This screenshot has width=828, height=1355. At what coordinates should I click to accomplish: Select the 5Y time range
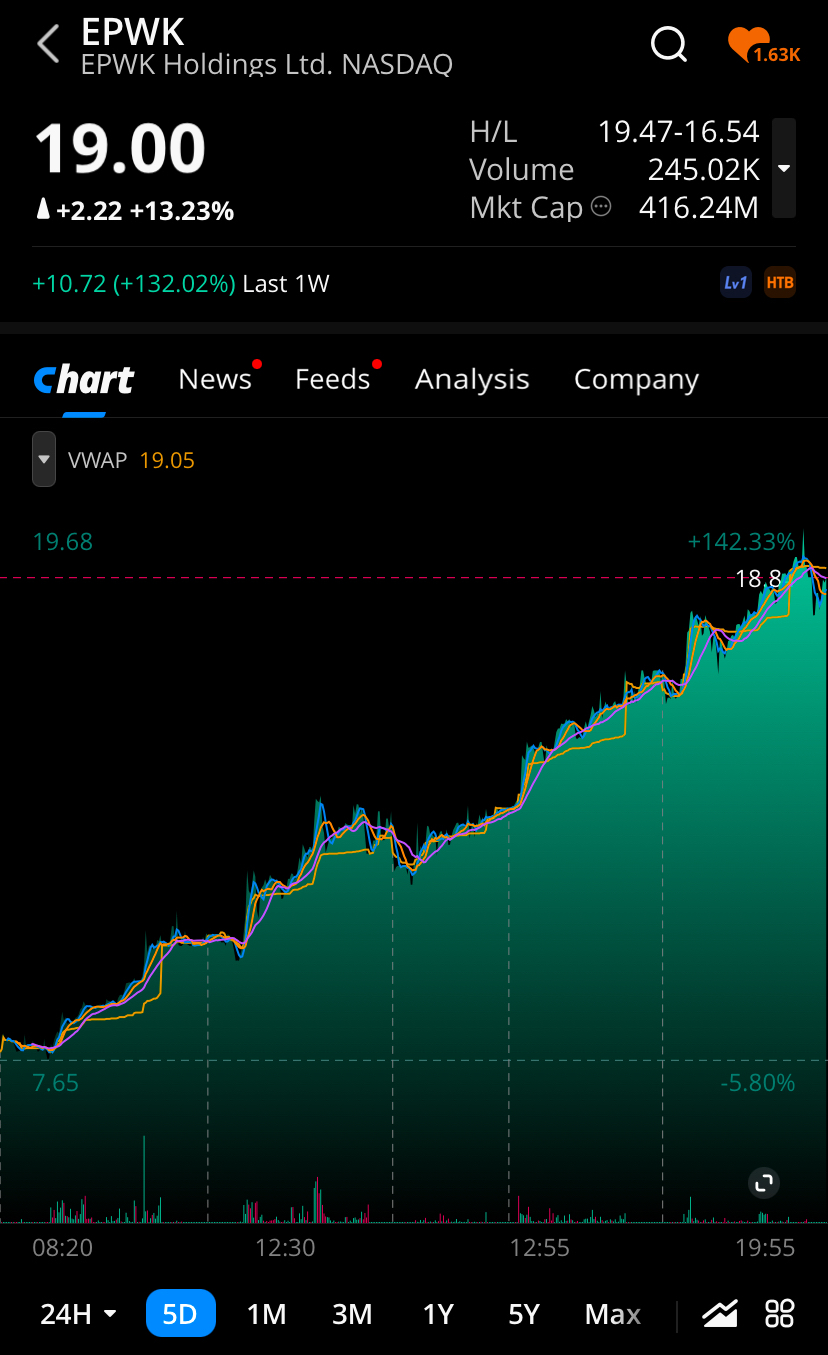pyautogui.click(x=524, y=1313)
